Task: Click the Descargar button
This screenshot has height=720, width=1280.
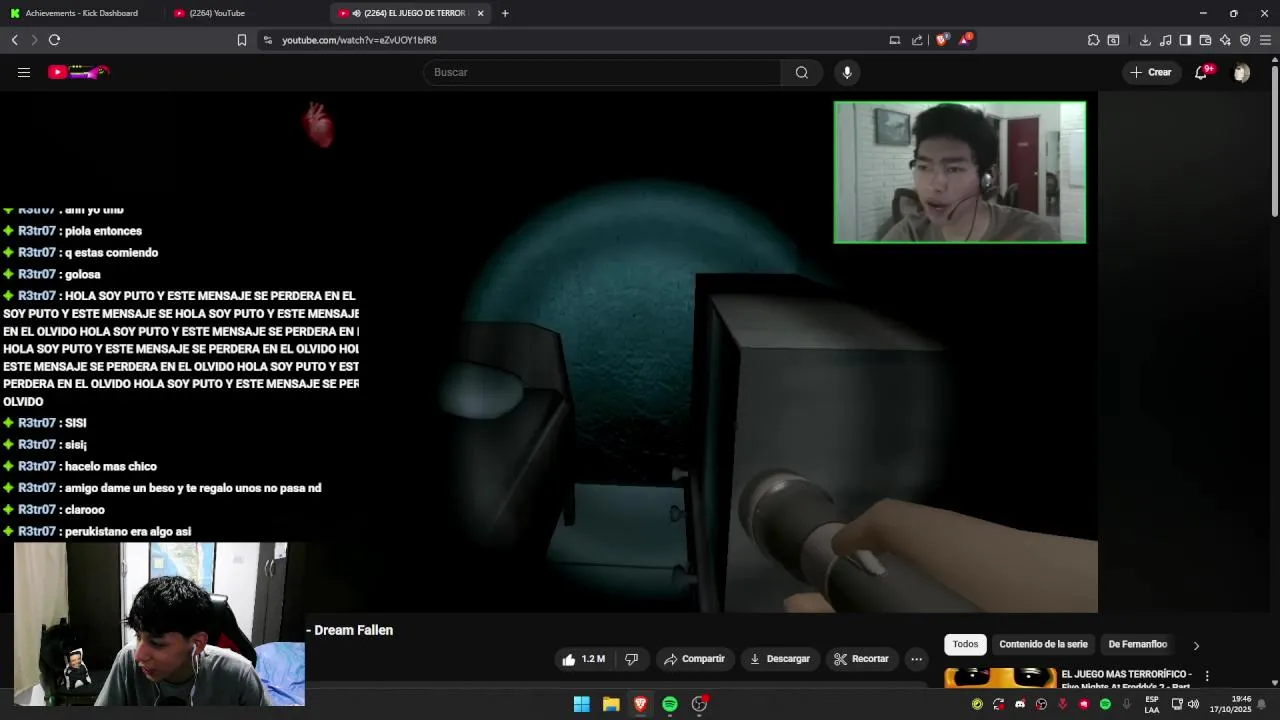Action: click(x=779, y=659)
